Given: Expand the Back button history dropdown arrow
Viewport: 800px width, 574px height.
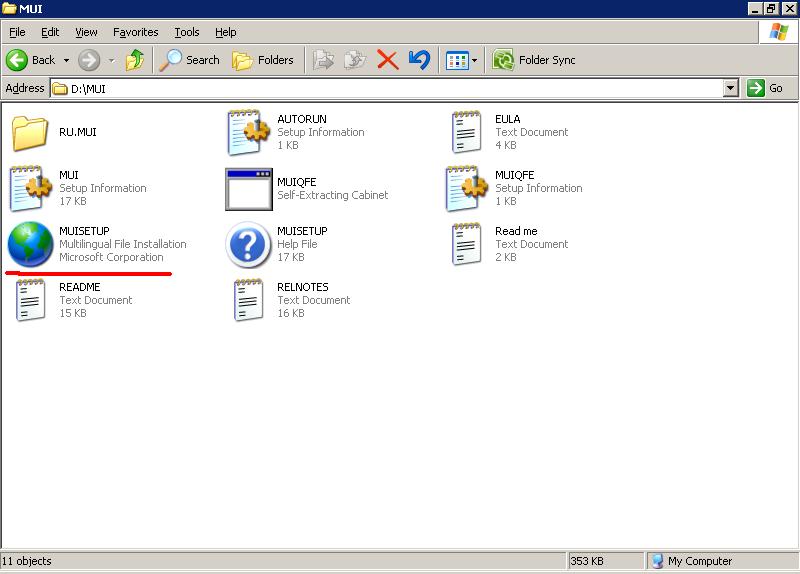Looking at the screenshot, I should [66, 60].
